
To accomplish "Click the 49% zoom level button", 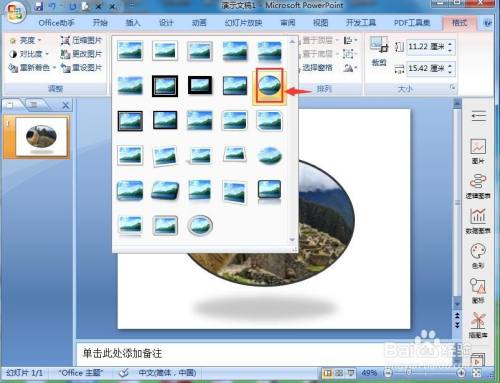I will coord(369,373).
